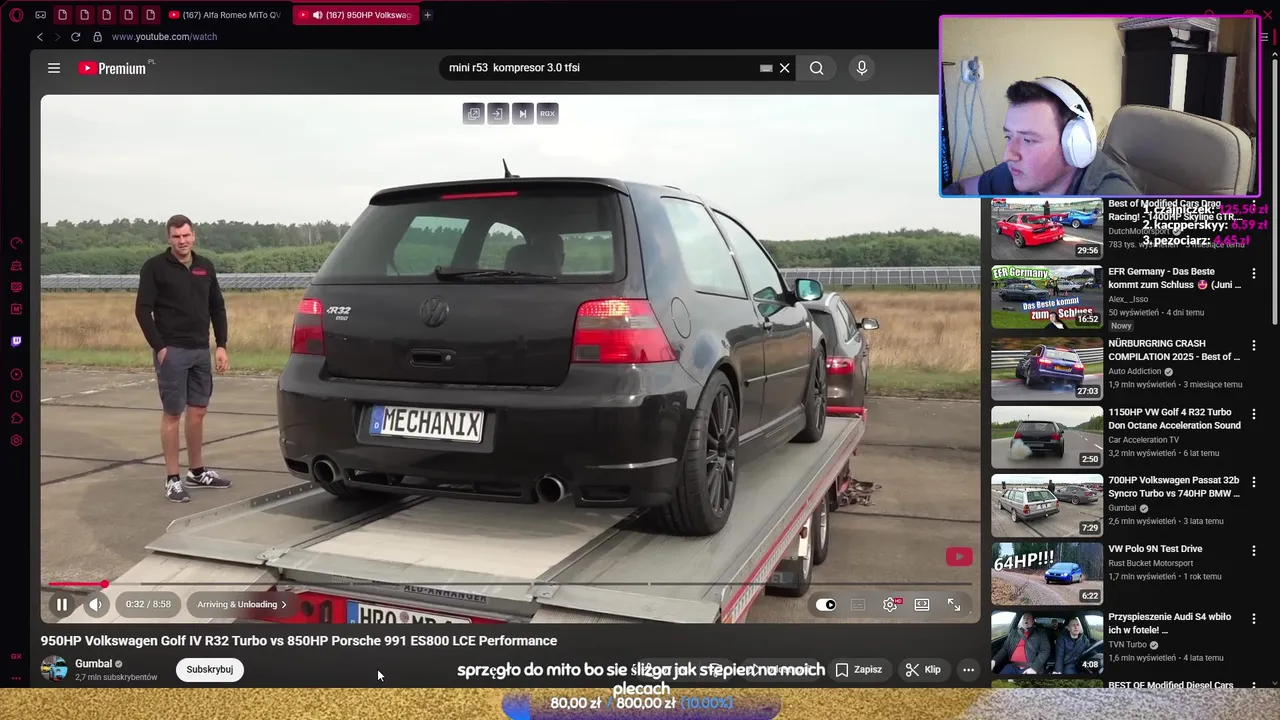Enter fullscreen mode
This screenshot has height=720, width=1280.
(954, 604)
